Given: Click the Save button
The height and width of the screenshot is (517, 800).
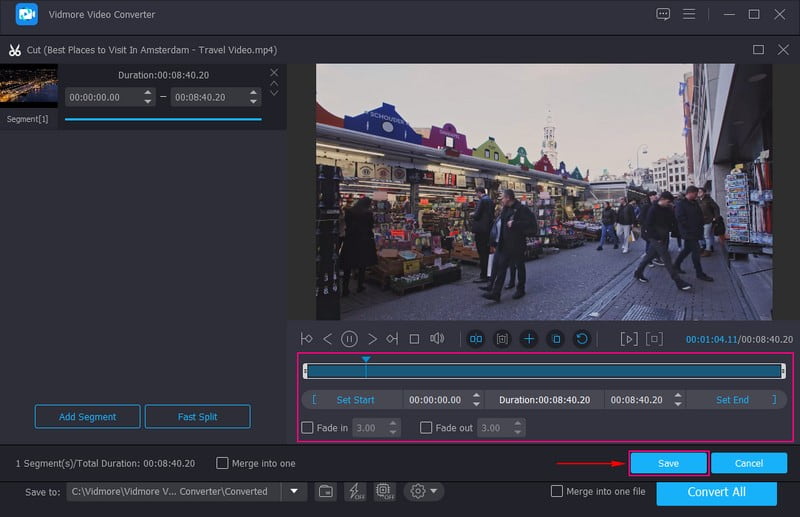Looking at the screenshot, I should (x=668, y=463).
